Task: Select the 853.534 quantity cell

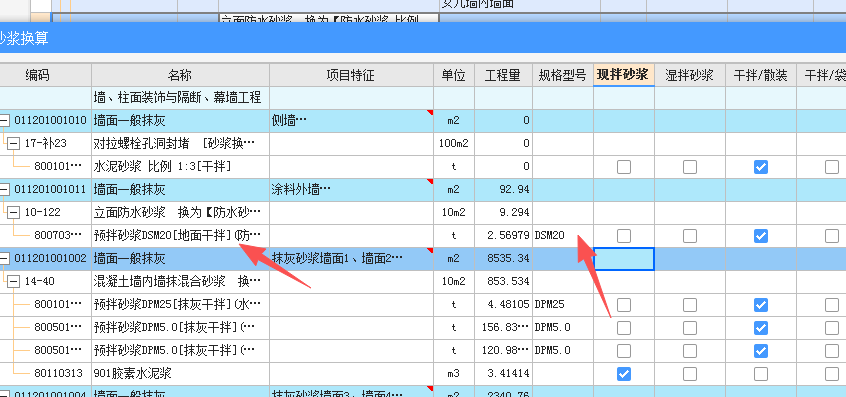Action: point(503,282)
